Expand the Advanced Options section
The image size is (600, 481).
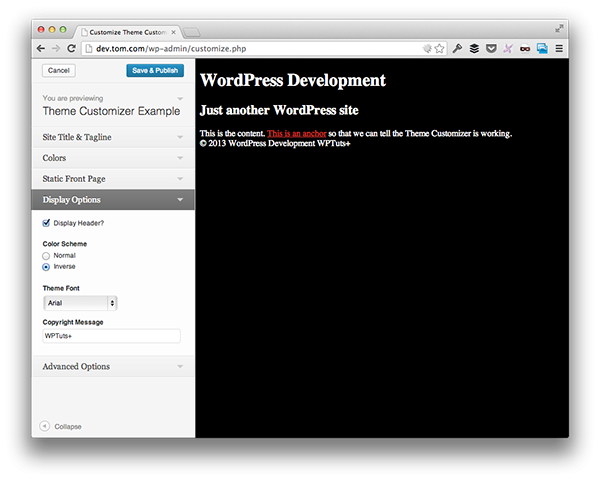113,366
